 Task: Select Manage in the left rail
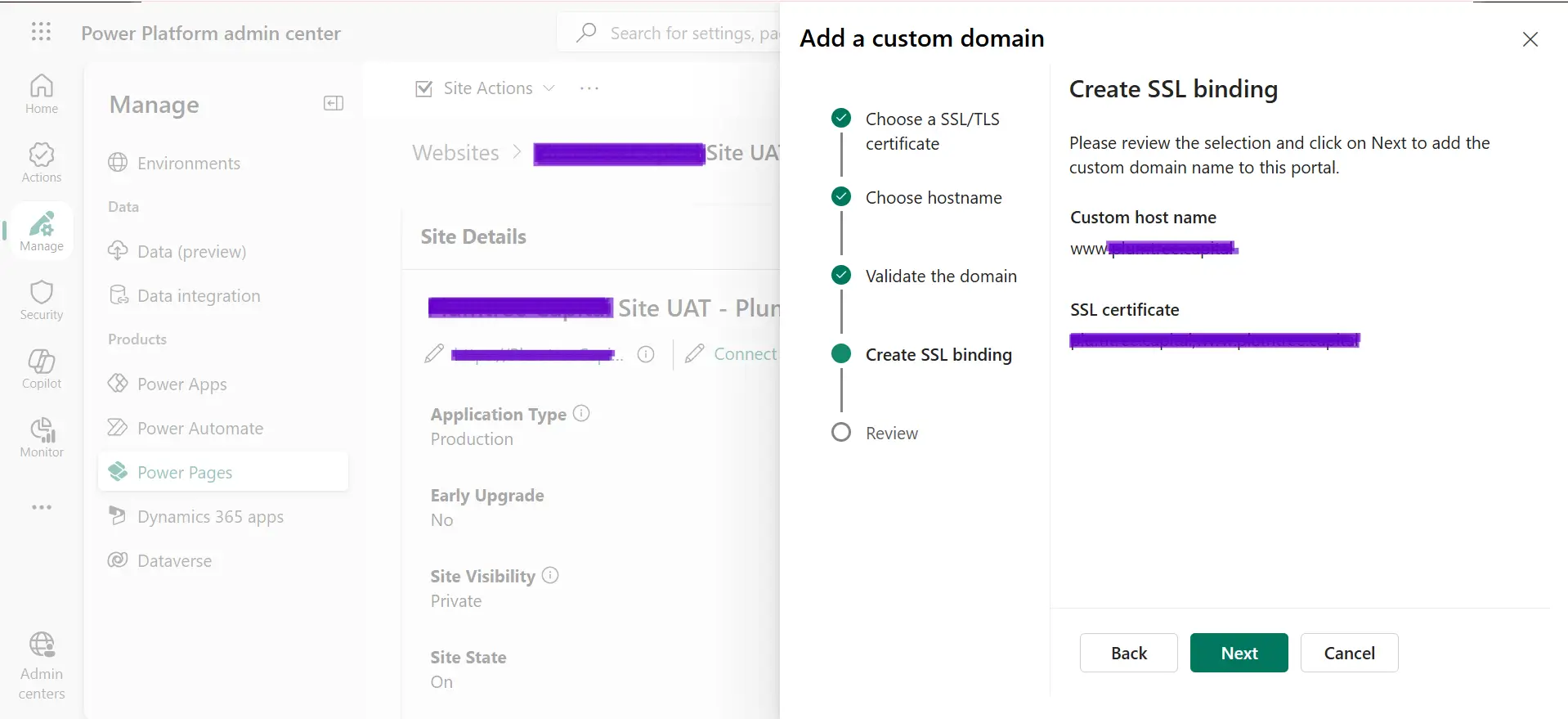pos(42,231)
